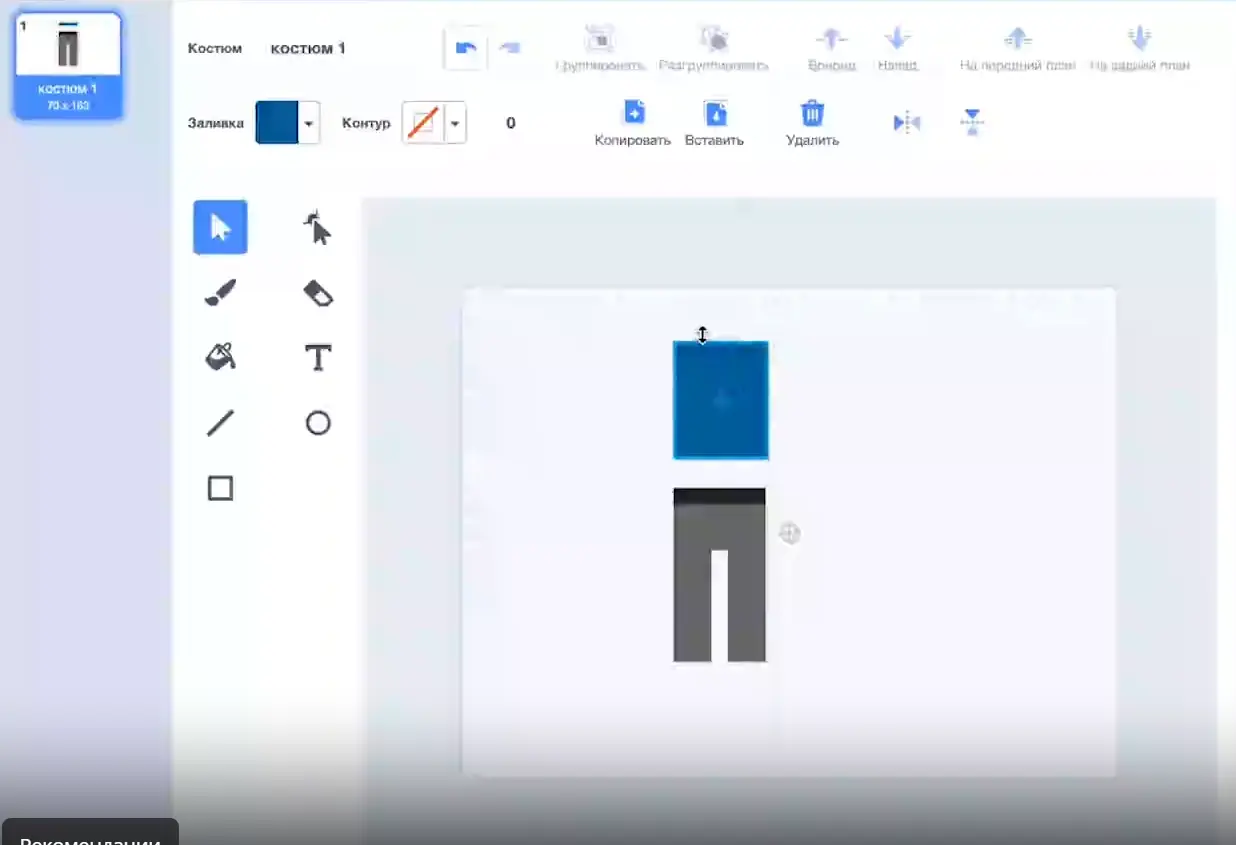1236x845 pixels.
Task: Click the blue rectangle on the canvas
Action: [x=721, y=400]
